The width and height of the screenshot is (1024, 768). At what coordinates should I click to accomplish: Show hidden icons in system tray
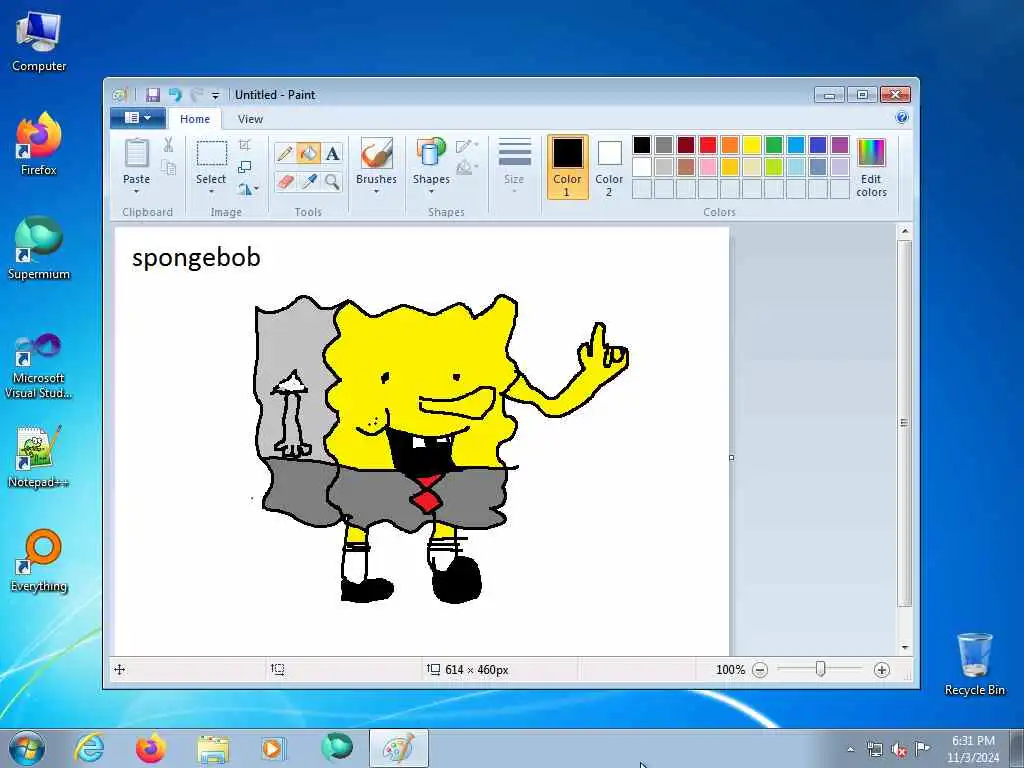[850, 750]
